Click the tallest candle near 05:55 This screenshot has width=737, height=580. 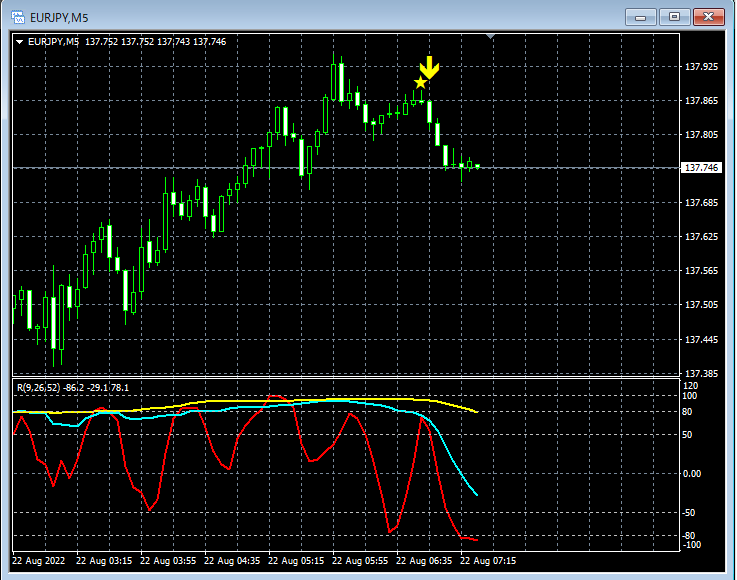(x=334, y=82)
